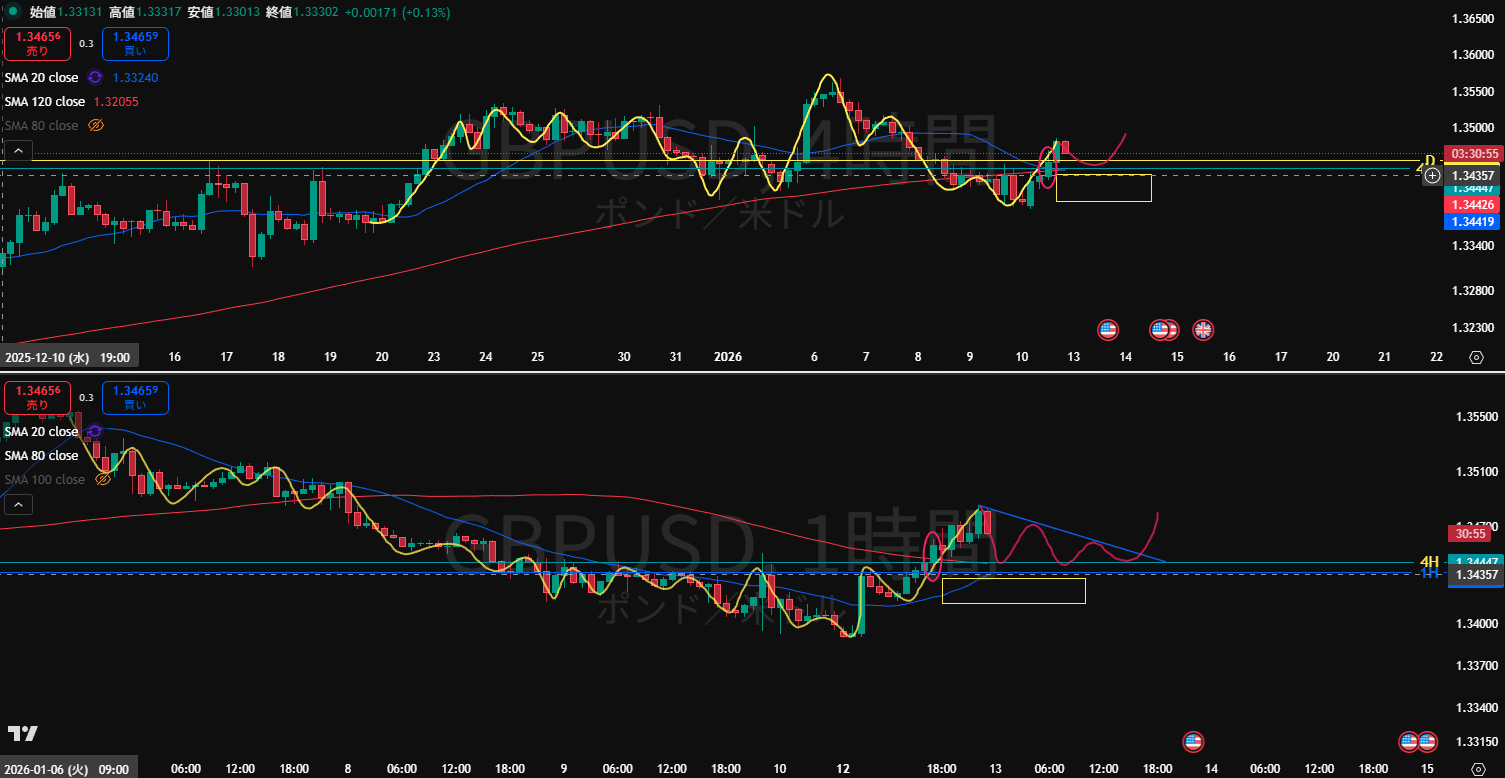Select the yellow rectangle drawing in upper chart
Screen dimensions: 1505x778
click(1103, 201)
